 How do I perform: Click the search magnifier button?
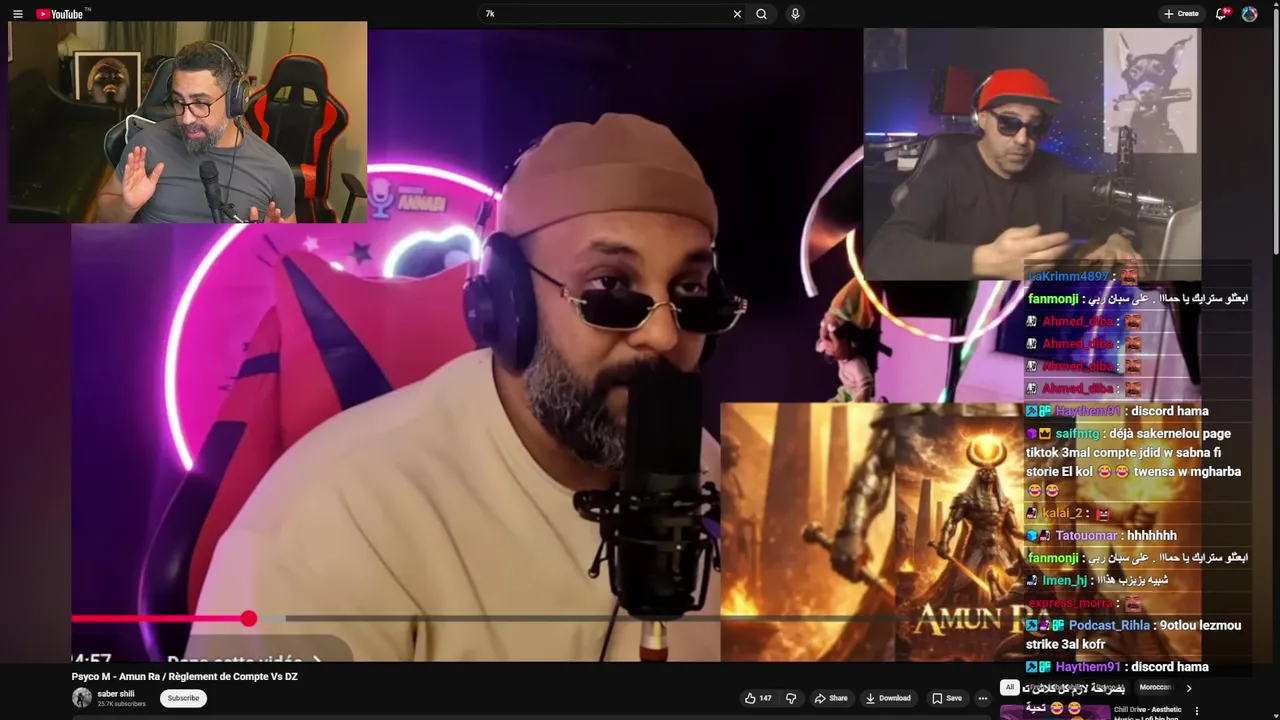click(x=762, y=14)
